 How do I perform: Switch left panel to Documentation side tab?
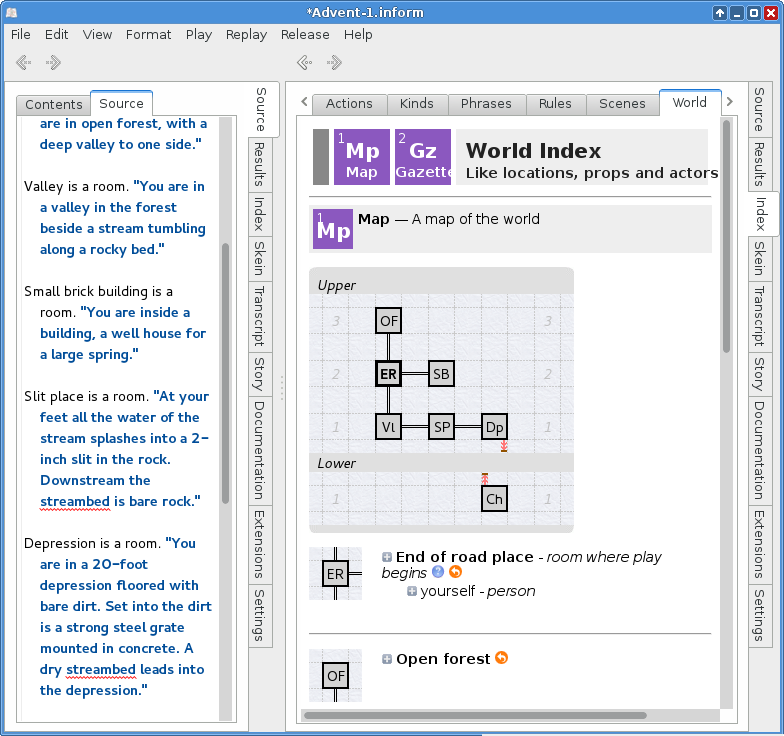pyautogui.click(x=260, y=450)
